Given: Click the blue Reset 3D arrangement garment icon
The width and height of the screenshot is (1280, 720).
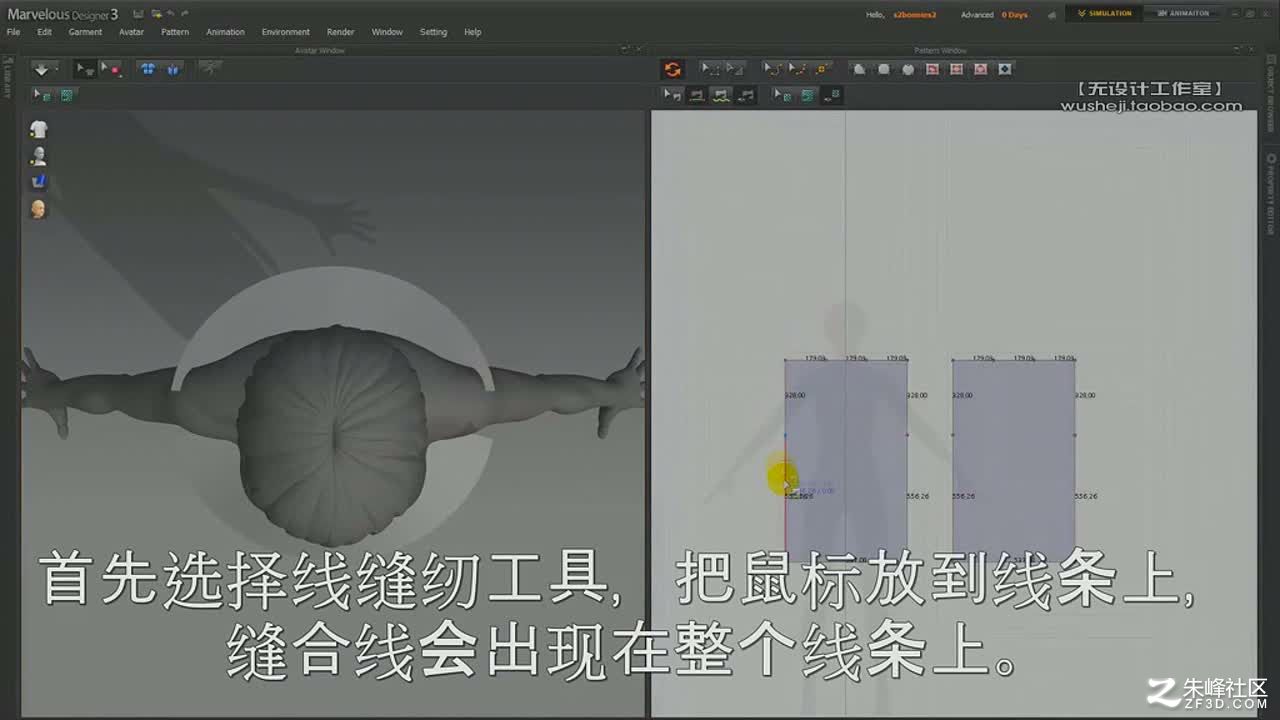Looking at the screenshot, I should click(173, 69).
